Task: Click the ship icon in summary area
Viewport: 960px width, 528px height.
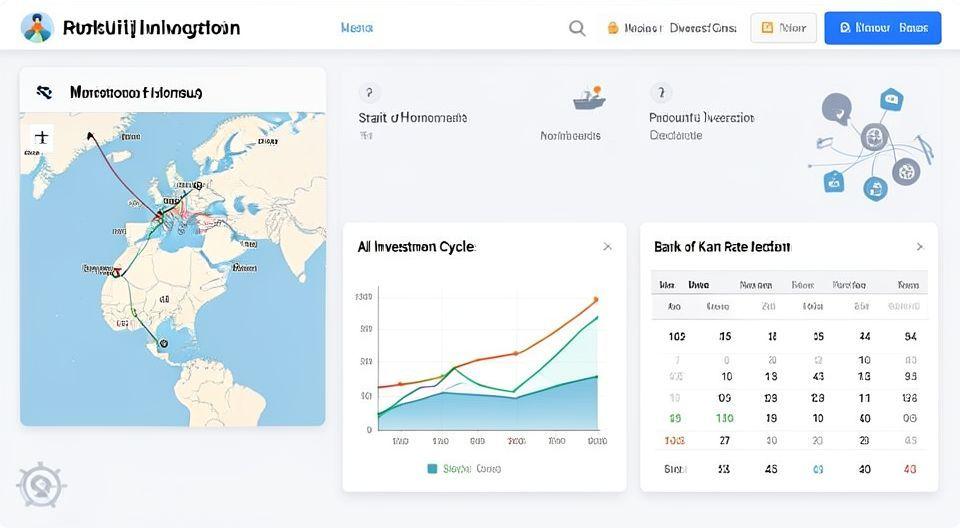Action: [x=588, y=98]
